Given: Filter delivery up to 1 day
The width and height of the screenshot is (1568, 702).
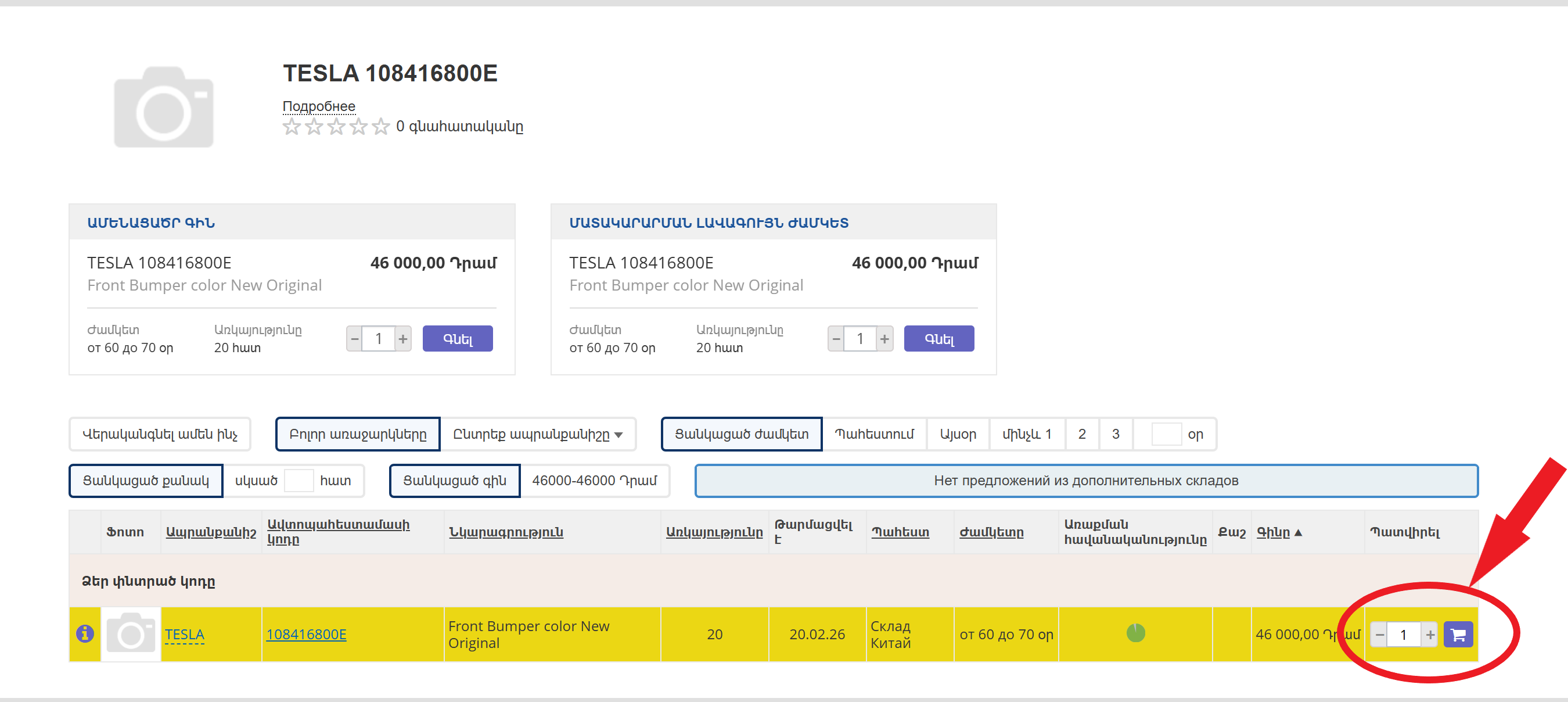Looking at the screenshot, I should point(1027,434).
